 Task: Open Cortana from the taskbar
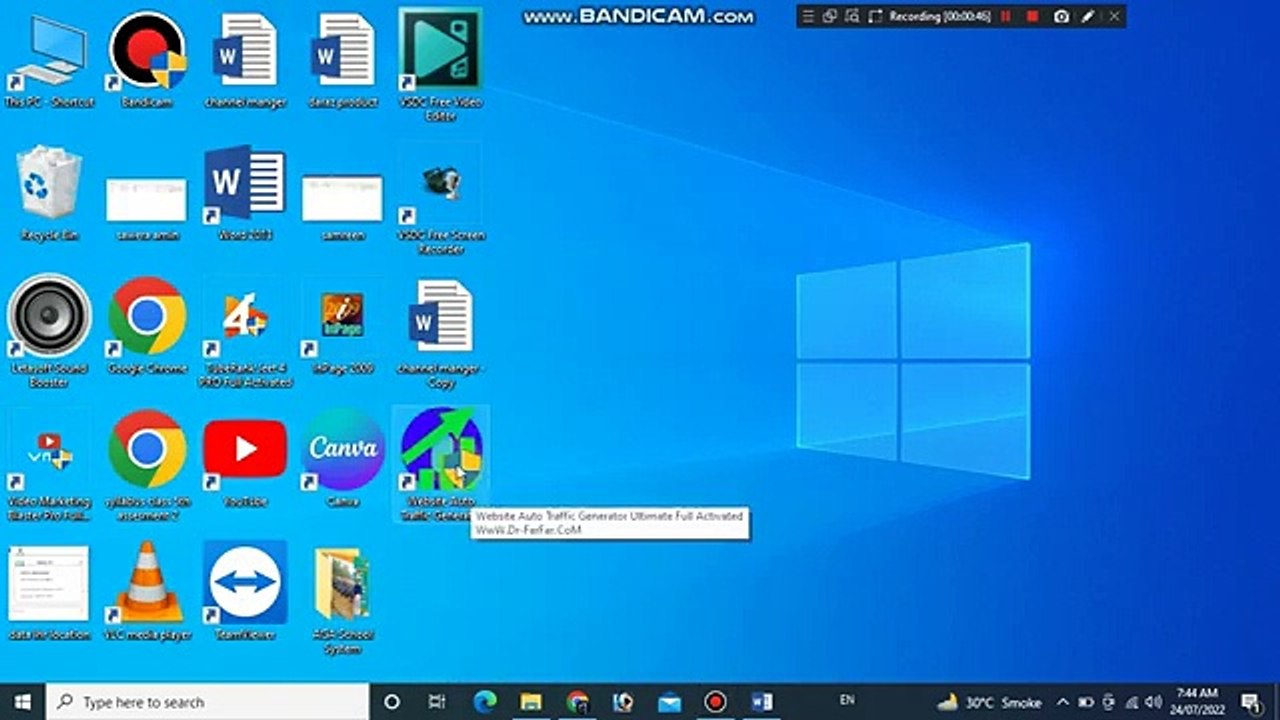click(x=392, y=702)
